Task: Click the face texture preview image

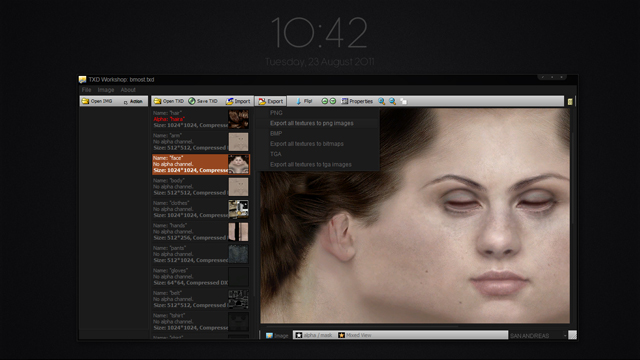Action: [415, 216]
